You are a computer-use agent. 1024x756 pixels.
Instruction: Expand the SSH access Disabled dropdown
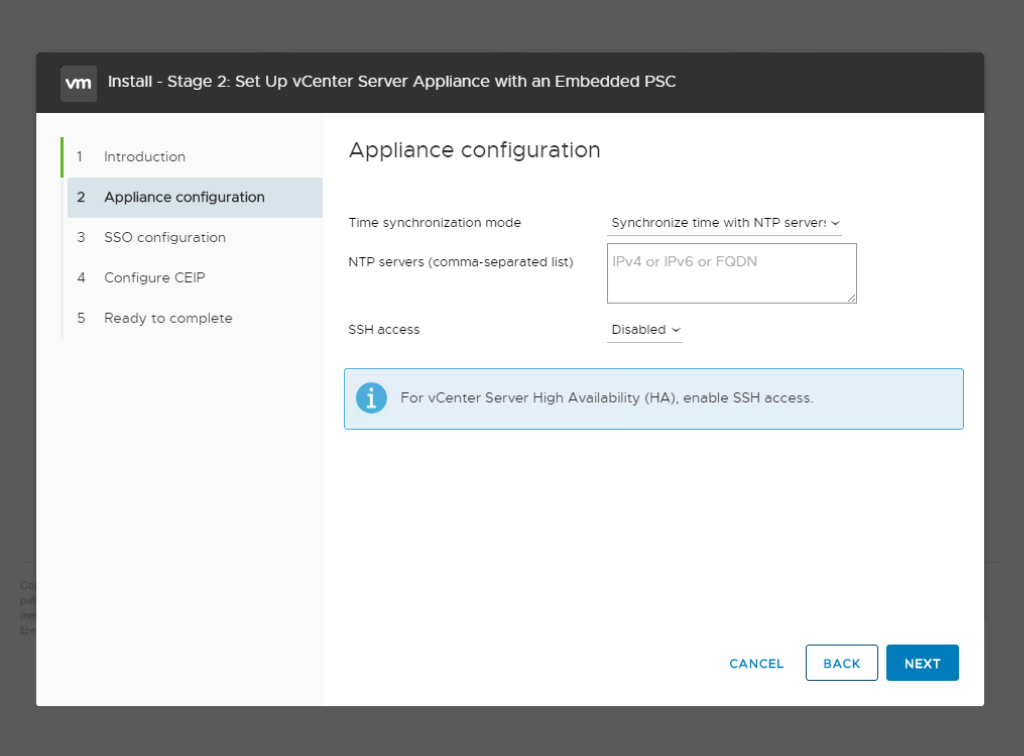[645, 329]
